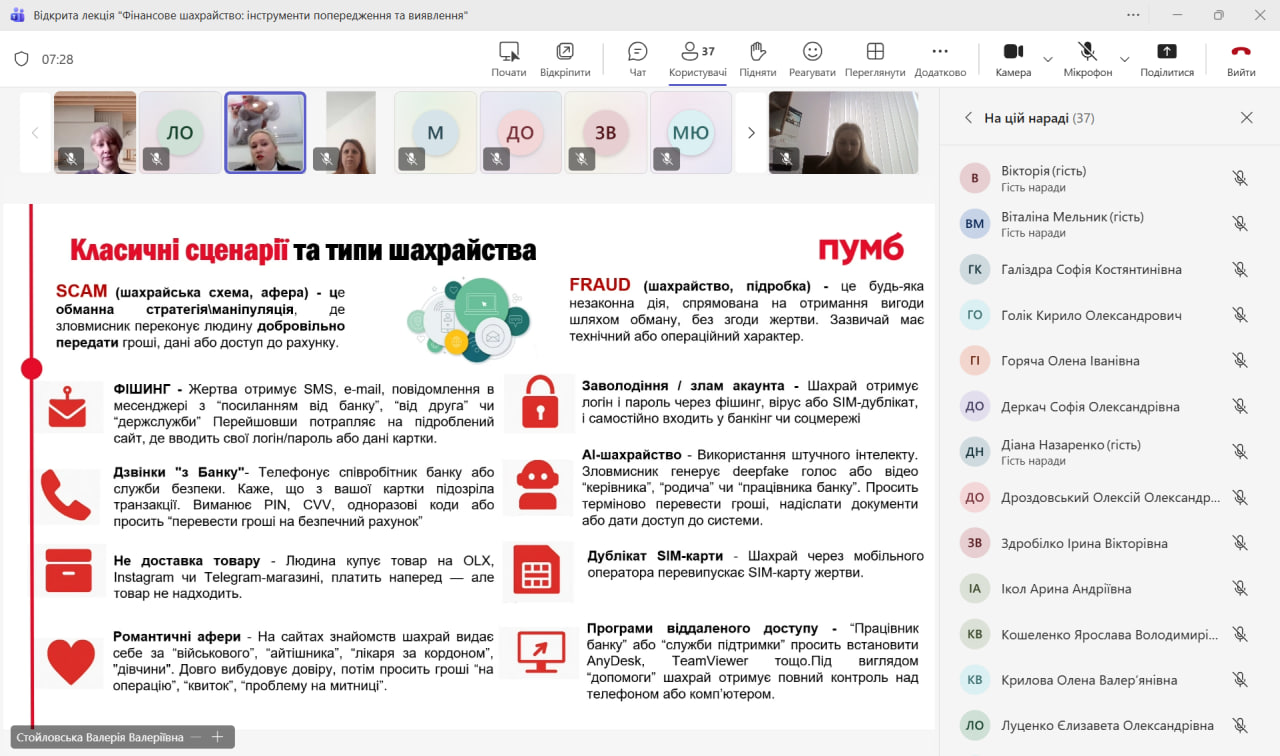Open the View (Переглянути) layout options
This screenshot has width=1280, height=756.
pos(875,59)
